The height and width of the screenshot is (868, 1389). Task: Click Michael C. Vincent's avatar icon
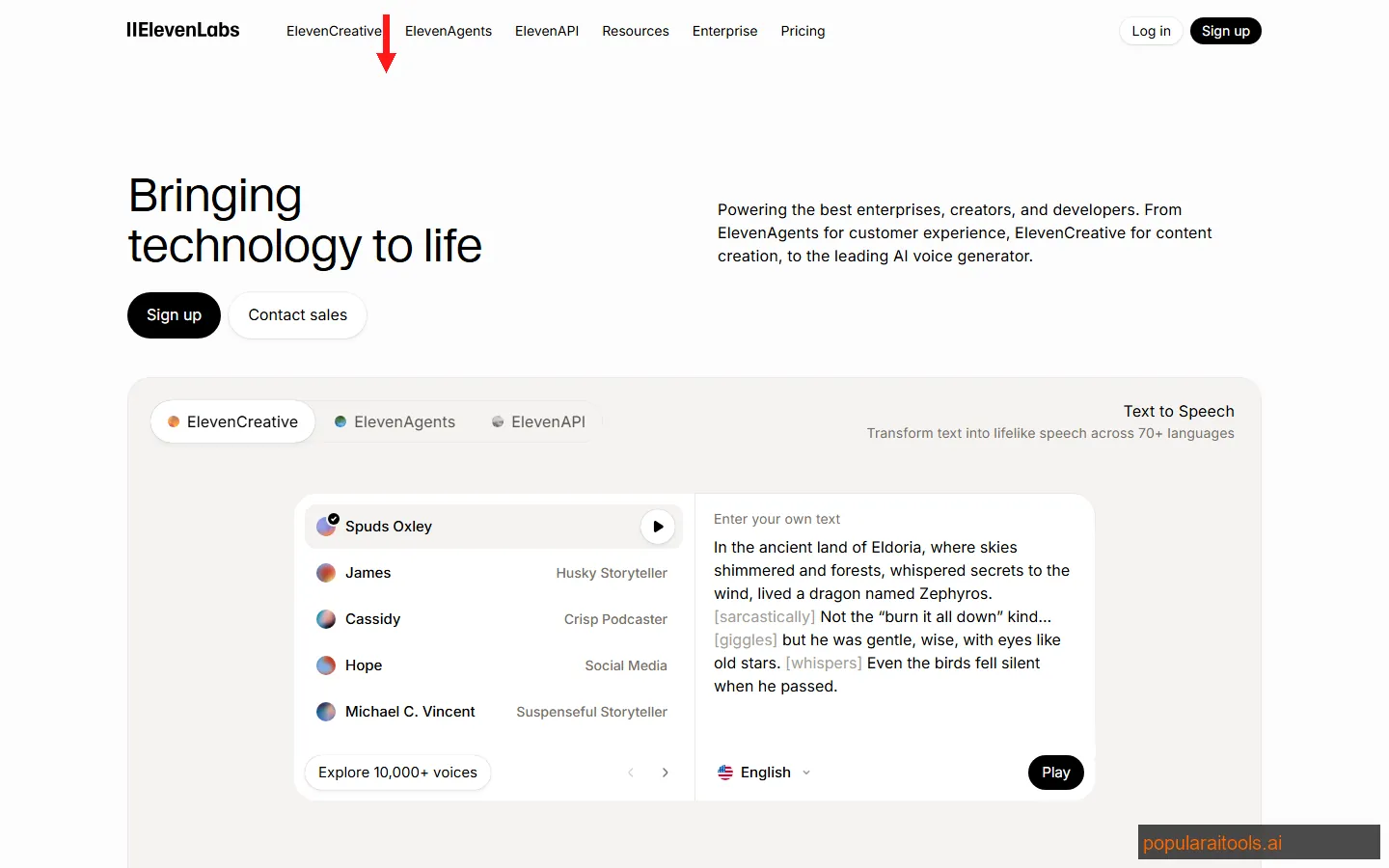pos(326,712)
